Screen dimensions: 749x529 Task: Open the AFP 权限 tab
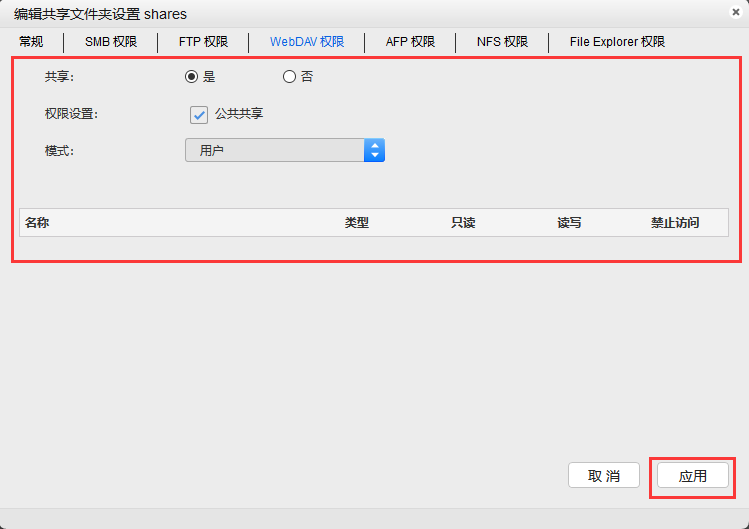[x=410, y=42]
